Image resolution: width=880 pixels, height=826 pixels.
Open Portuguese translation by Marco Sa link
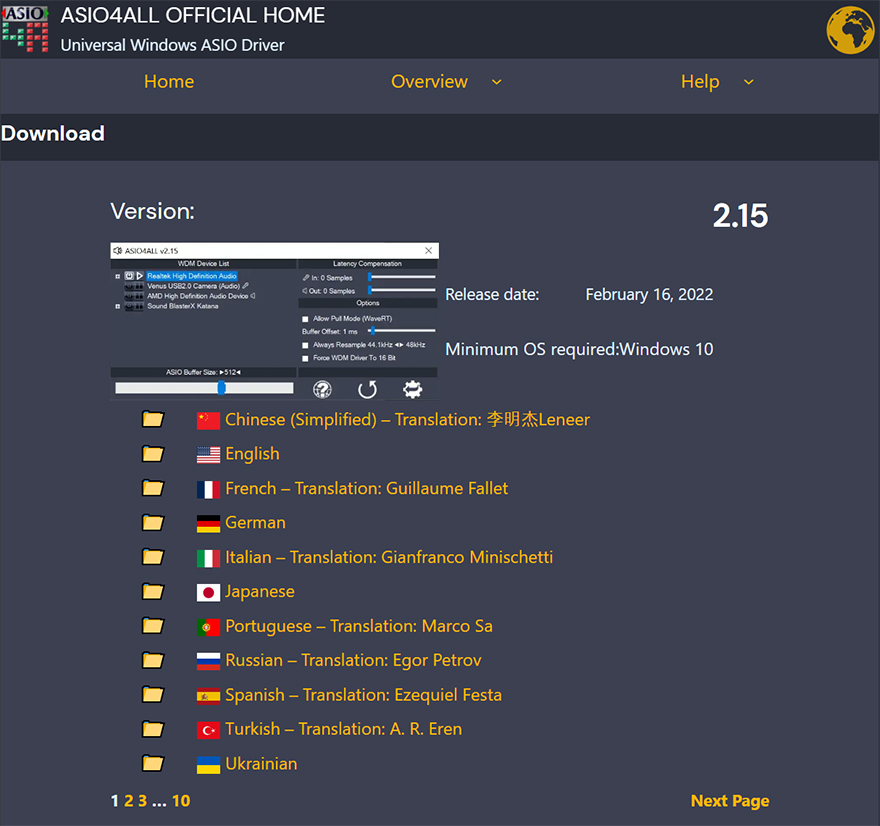click(x=359, y=626)
